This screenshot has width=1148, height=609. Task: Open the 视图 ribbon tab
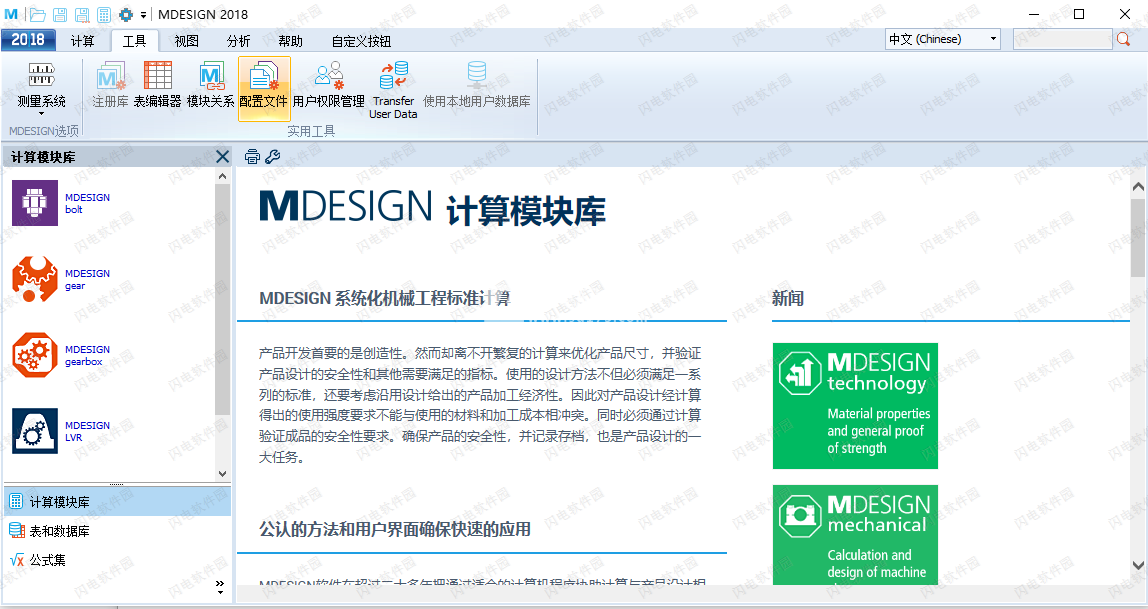point(187,41)
